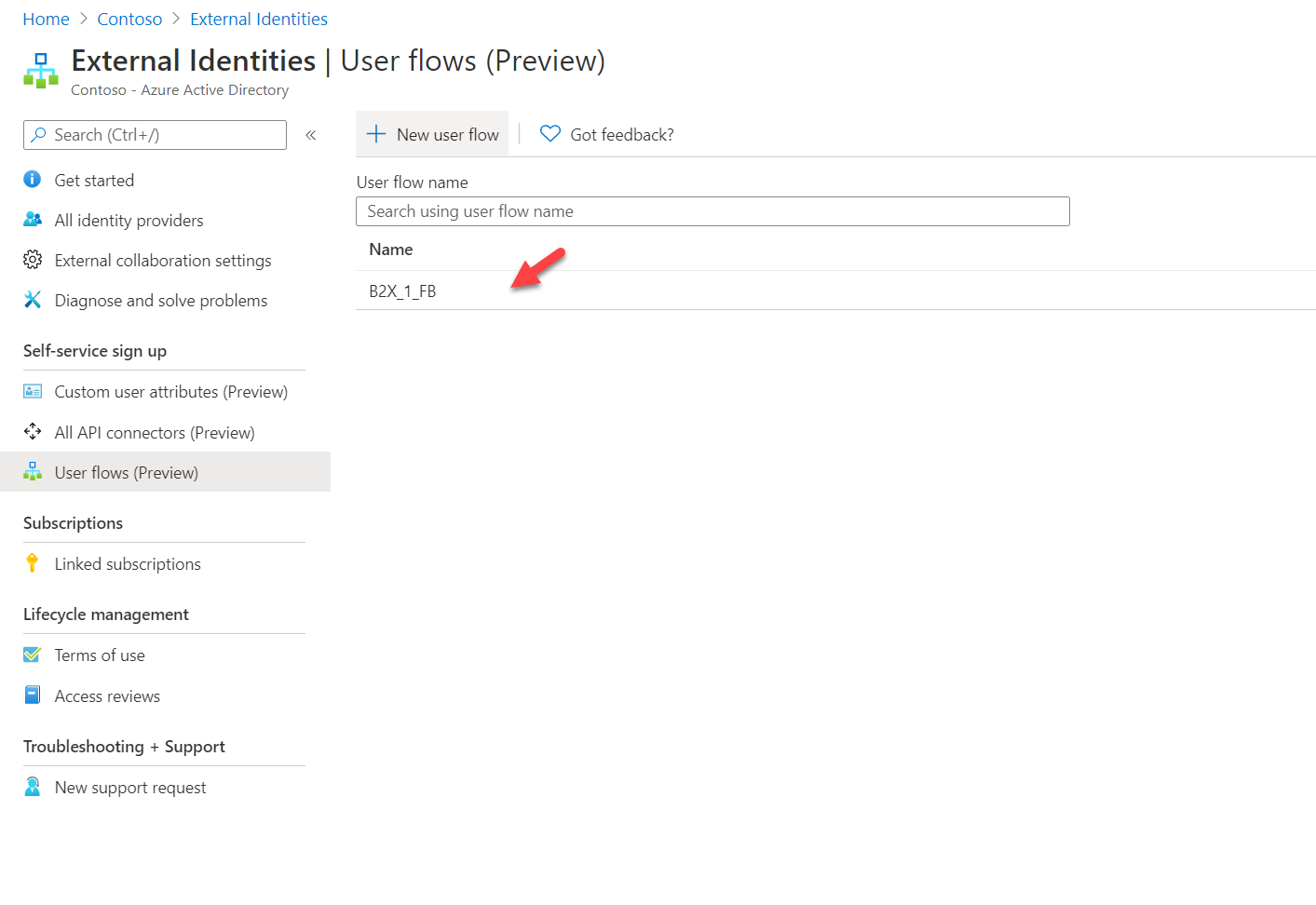Image resolution: width=1316 pixels, height=905 pixels.
Task: Click the Linked subscriptions key icon
Action: 33,563
